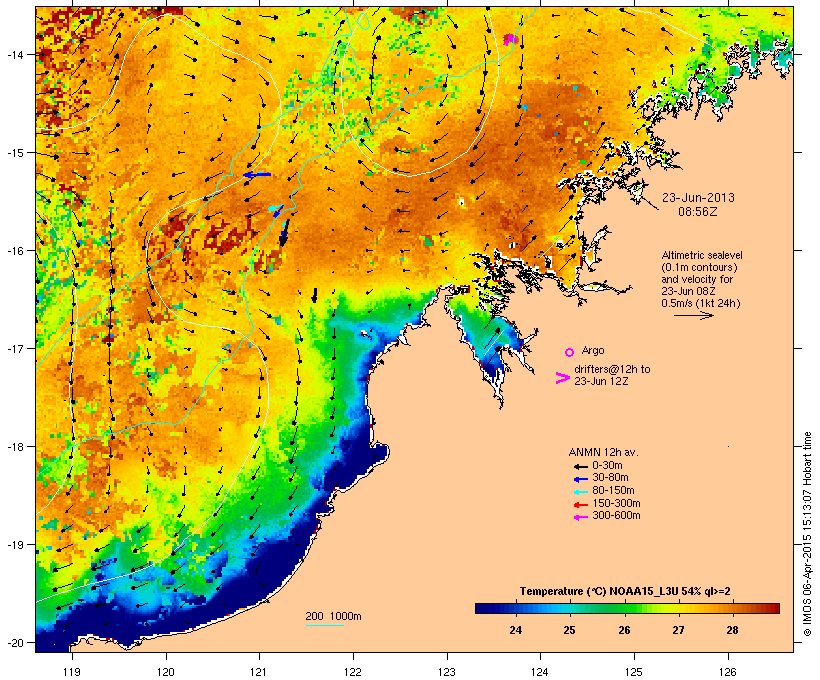Screen dimensions: 820x680
Task: Click the -14 latitude axis label
Action: [15, 55]
